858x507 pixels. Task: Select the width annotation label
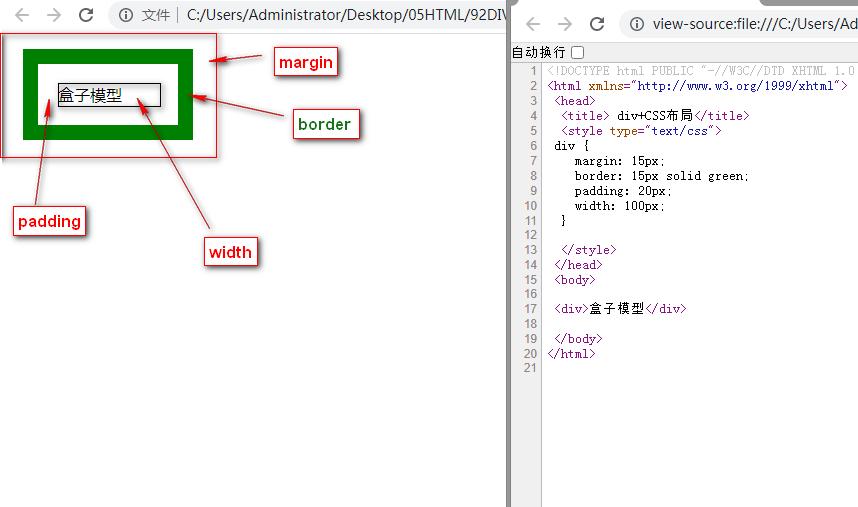pos(230,251)
